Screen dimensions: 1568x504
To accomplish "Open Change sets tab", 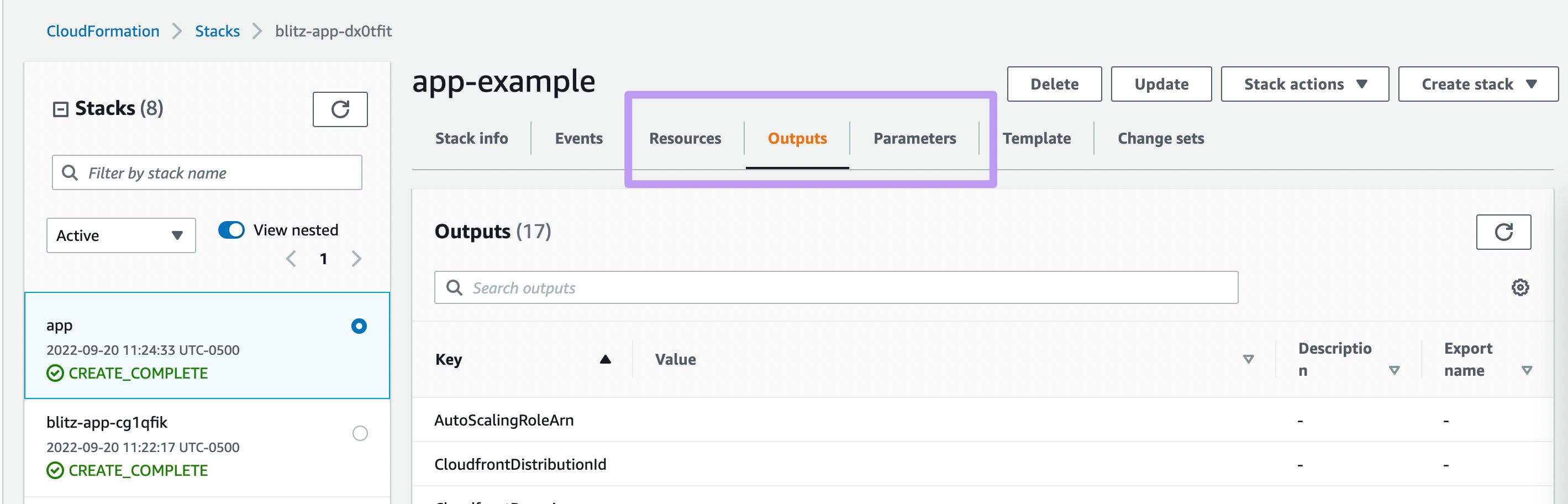I will [1160, 138].
